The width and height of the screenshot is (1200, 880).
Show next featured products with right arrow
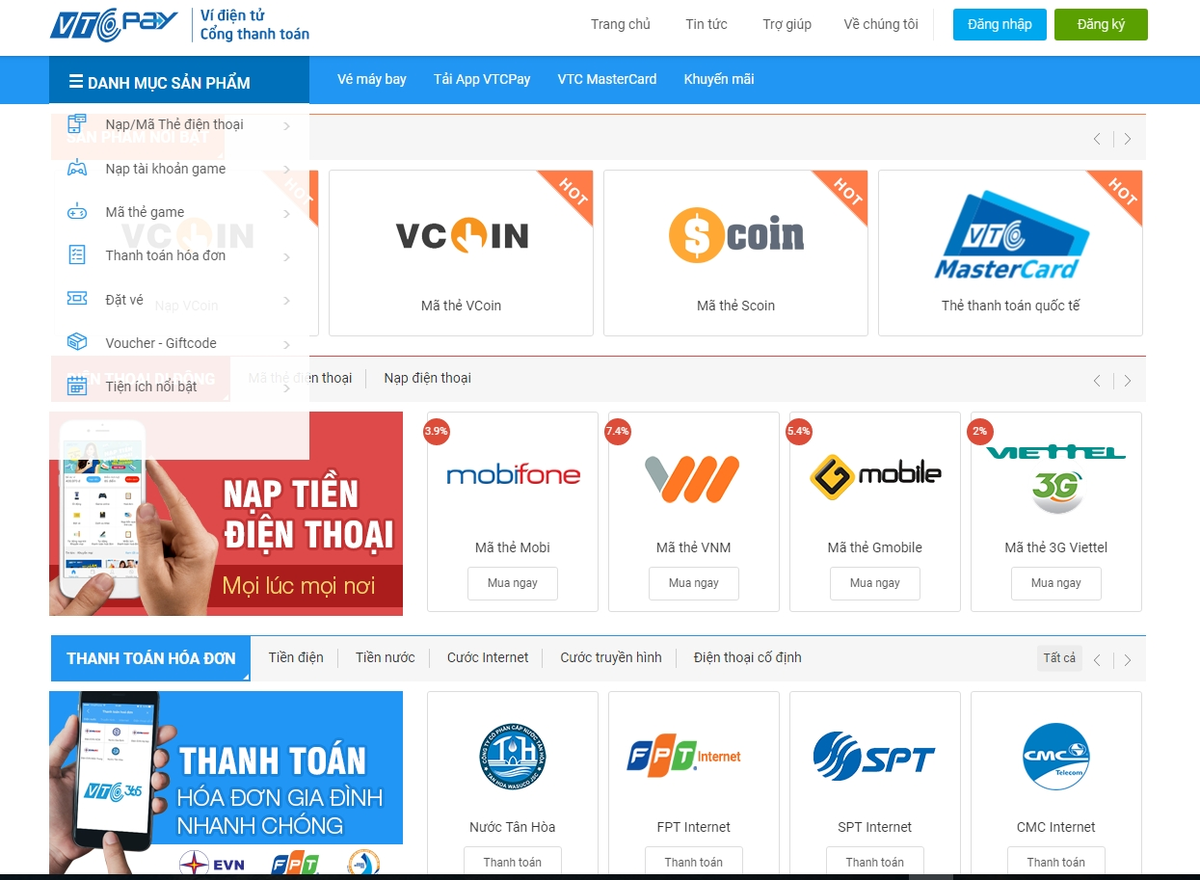tap(1128, 139)
